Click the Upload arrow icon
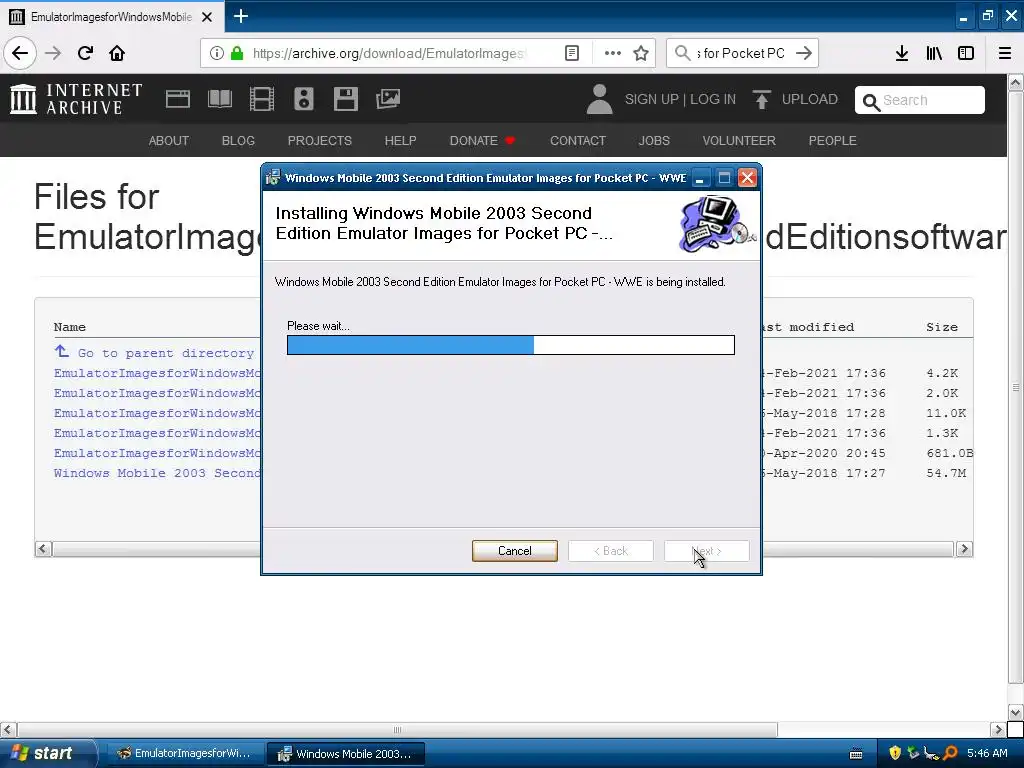 point(761,99)
